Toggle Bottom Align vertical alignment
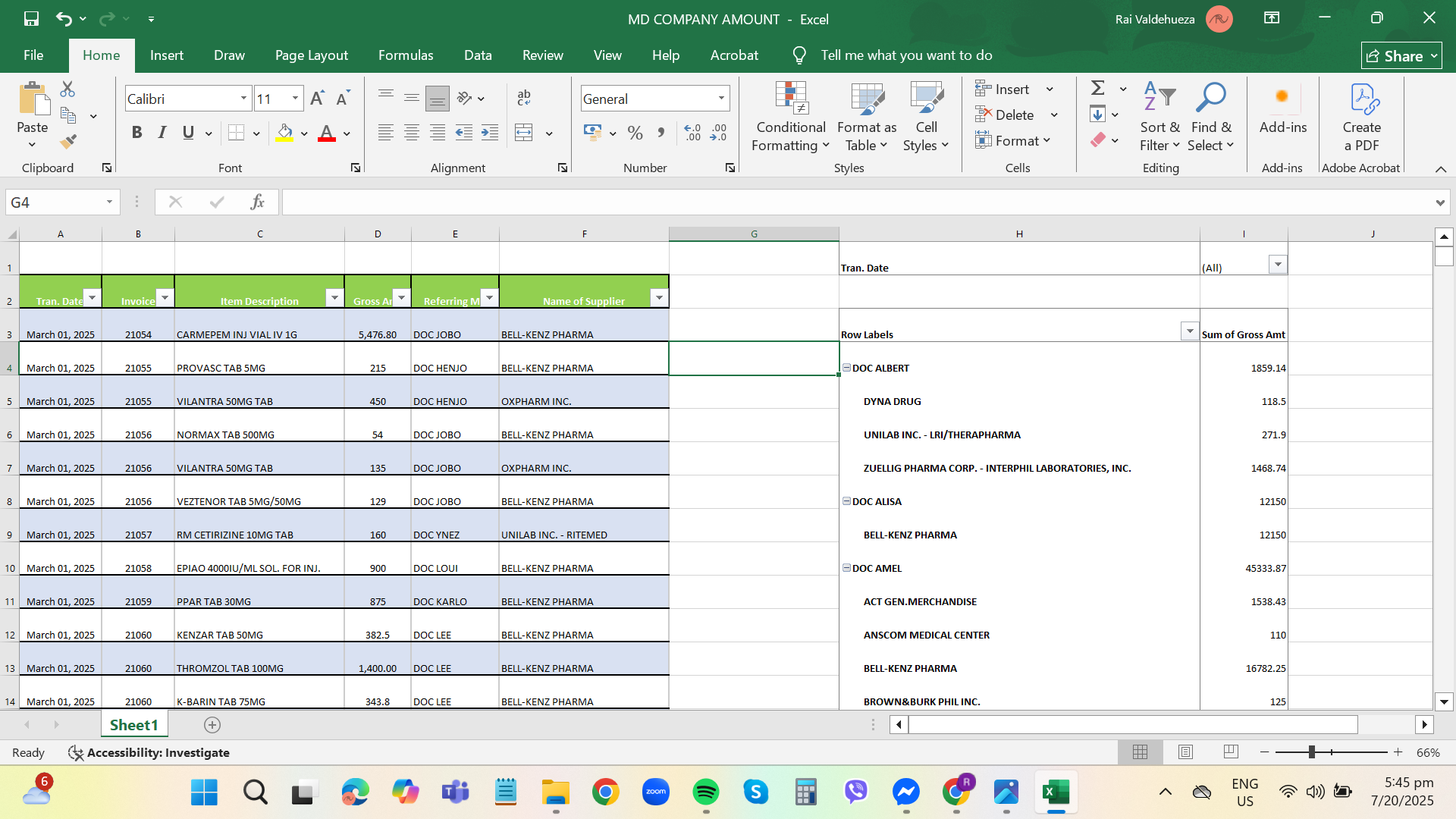 coord(438,98)
